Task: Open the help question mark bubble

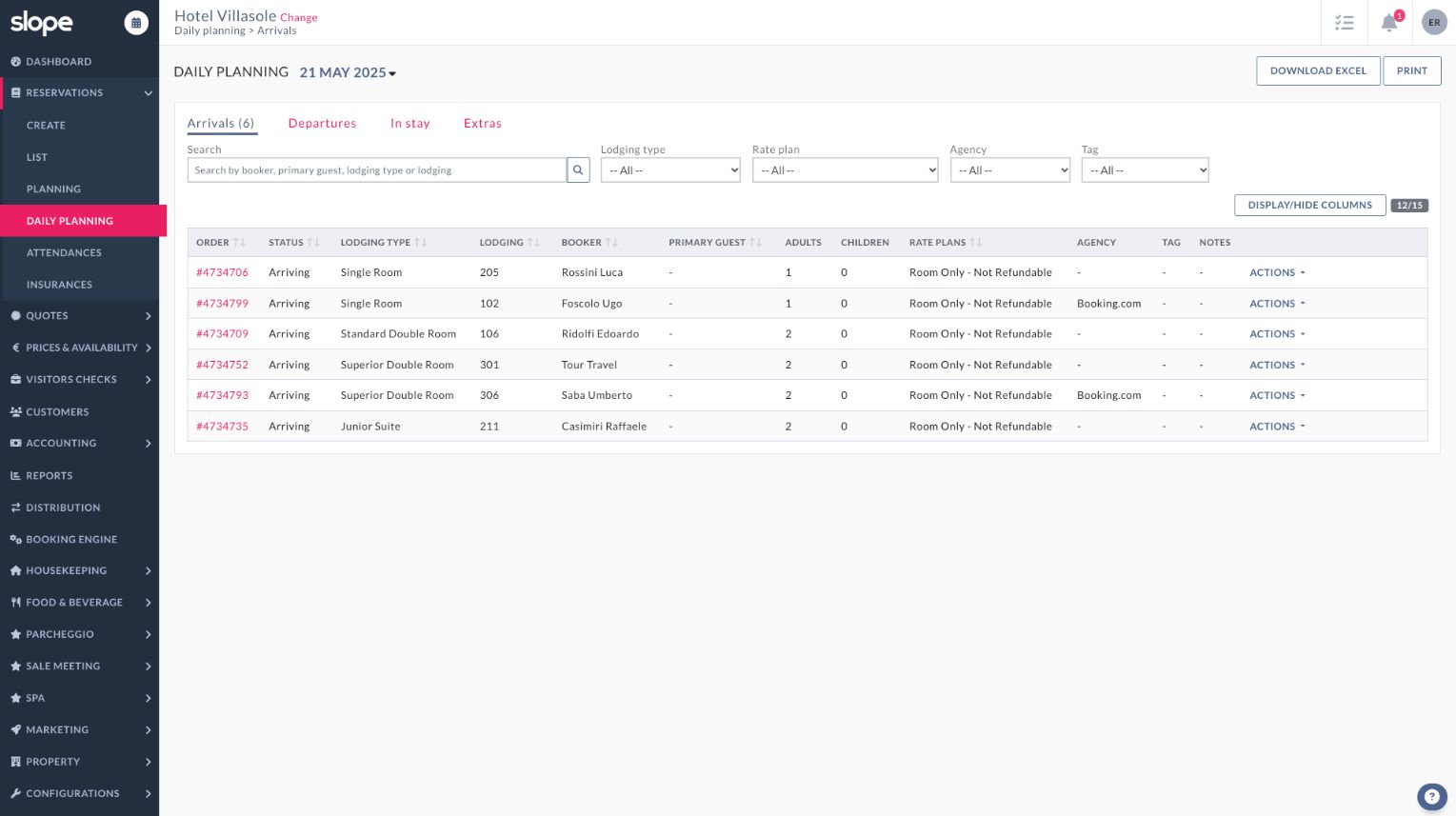Action: click(1431, 797)
